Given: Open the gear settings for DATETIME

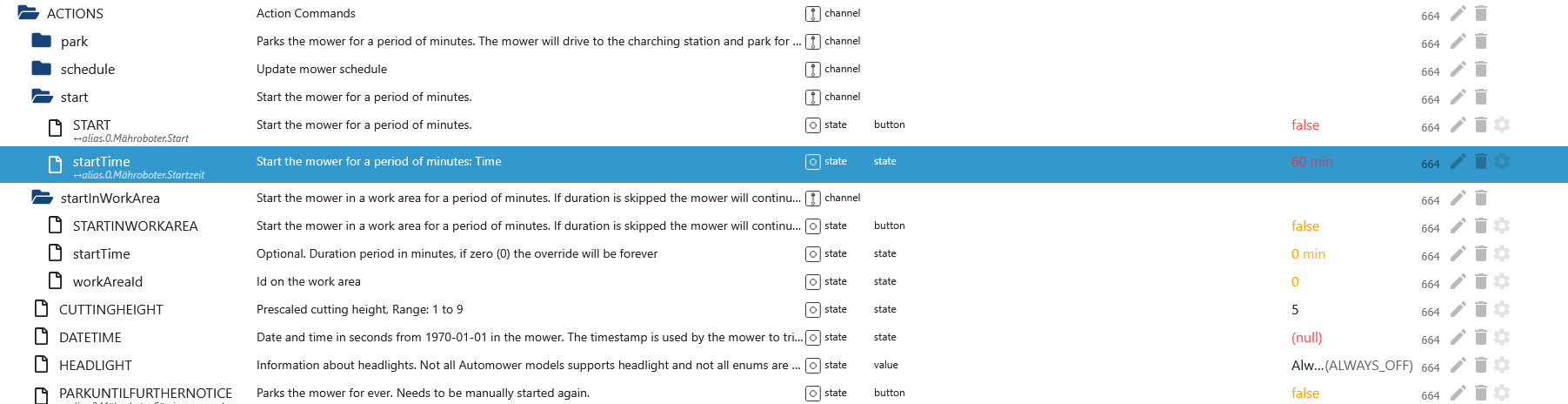Looking at the screenshot, I should pyautogui.click(x=1502, y=337).
